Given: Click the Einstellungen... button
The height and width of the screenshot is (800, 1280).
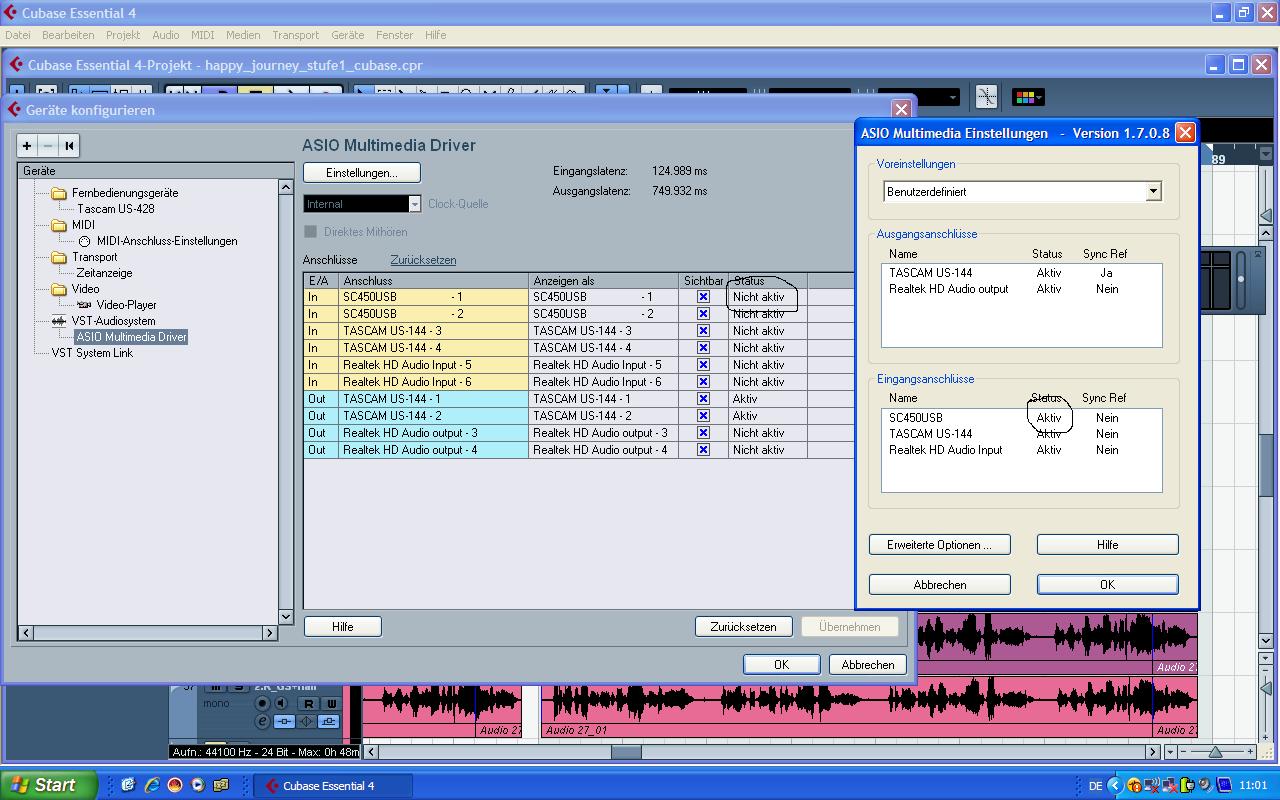Looking at the screenshot, I should 362,173.
